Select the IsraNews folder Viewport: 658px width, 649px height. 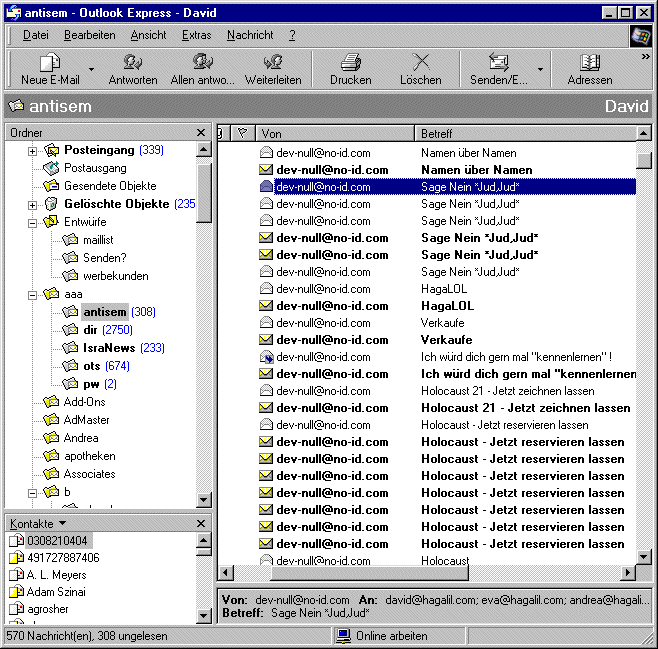[109, 348]
